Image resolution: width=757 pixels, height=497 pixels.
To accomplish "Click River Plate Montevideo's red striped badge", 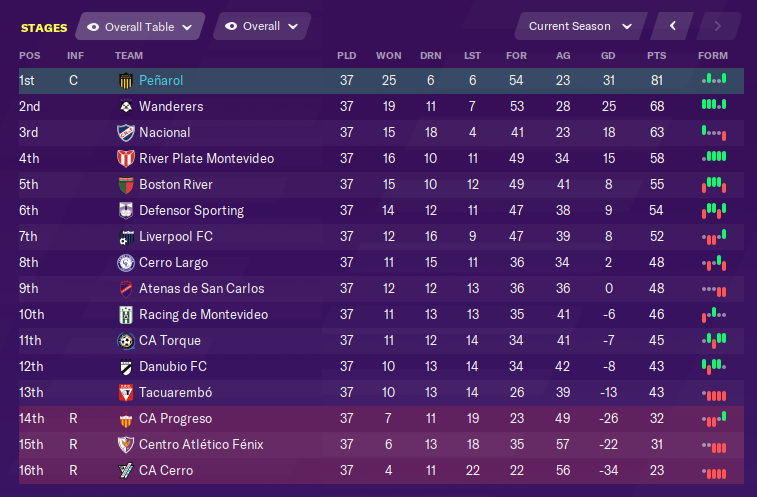I will click(x=126, y=158).
